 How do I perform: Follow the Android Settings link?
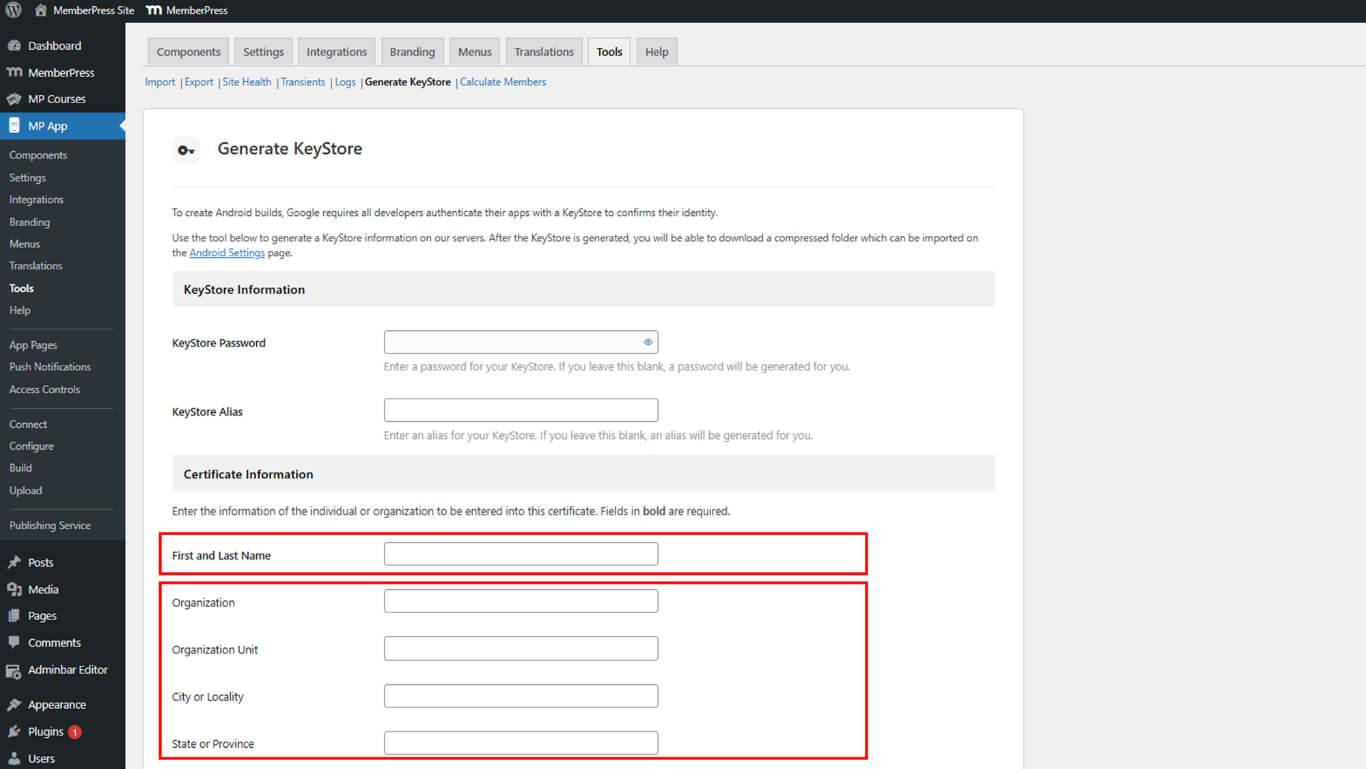coord(227,253)
